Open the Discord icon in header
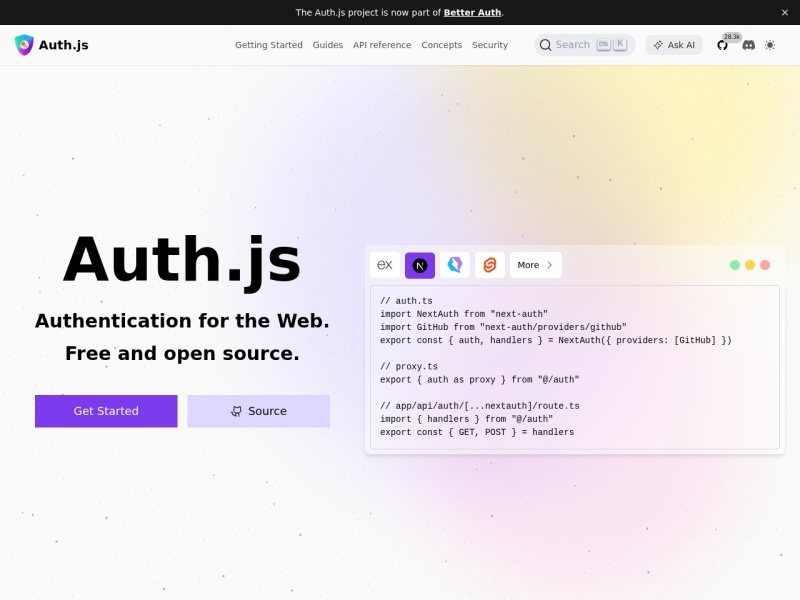 tap(748, 45)
